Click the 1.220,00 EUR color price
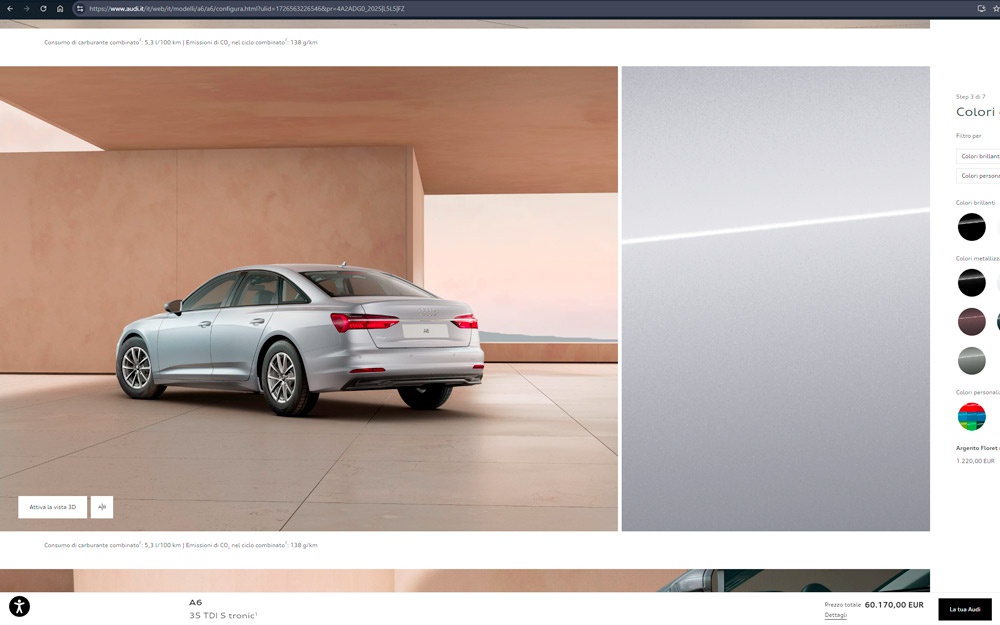This screenshot has width=1000, height=625. [x=975, y=460]
